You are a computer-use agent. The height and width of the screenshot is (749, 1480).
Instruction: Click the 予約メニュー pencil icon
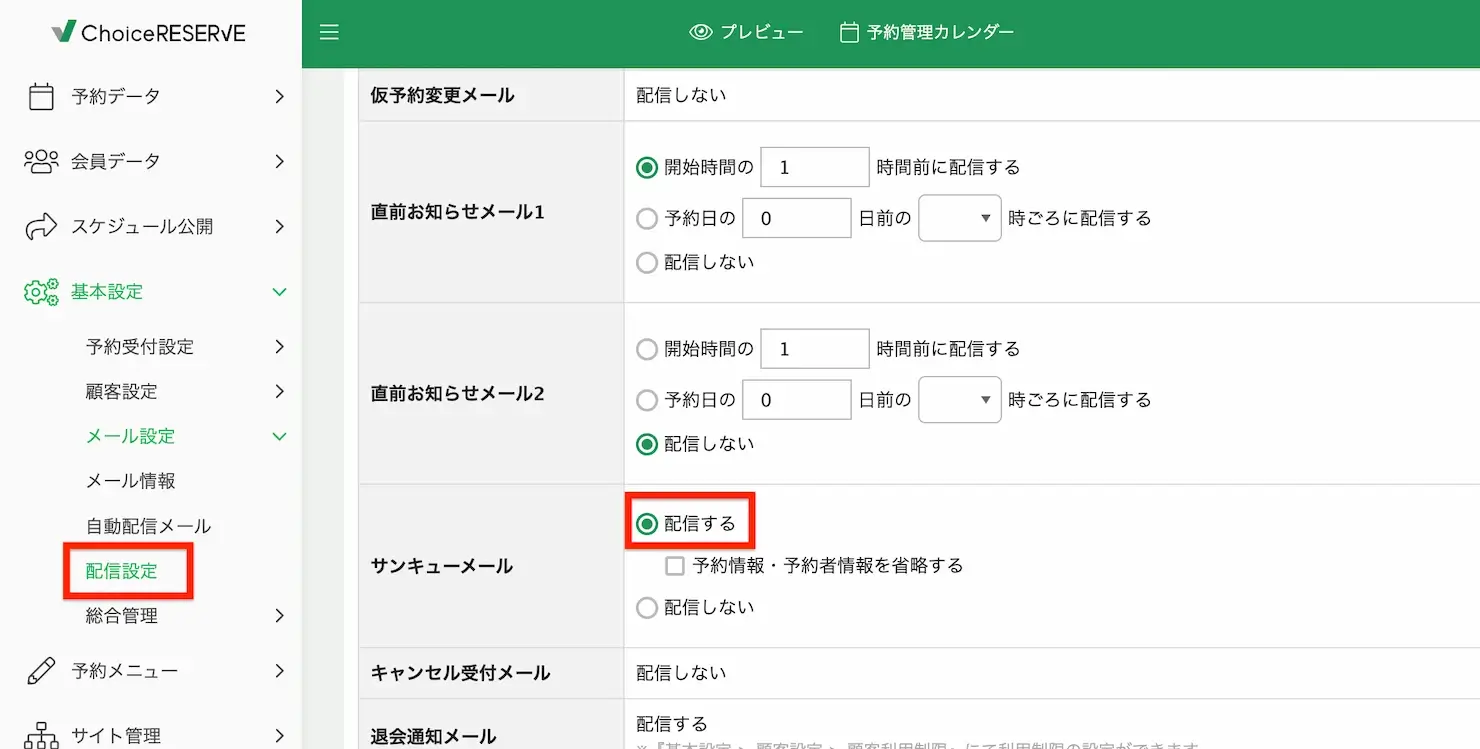[41, 670]
